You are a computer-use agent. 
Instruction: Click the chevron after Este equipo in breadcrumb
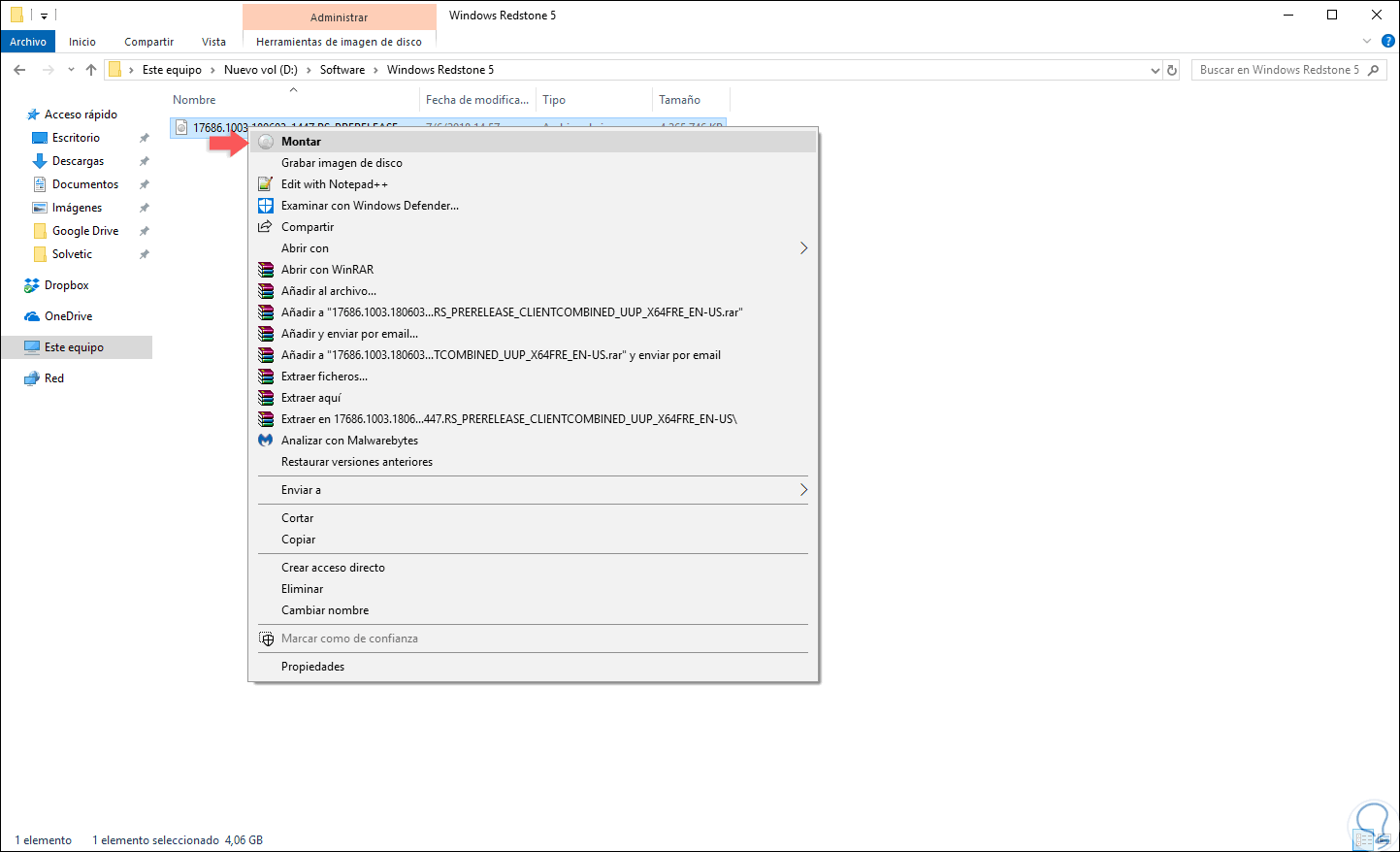coord(212,70)
